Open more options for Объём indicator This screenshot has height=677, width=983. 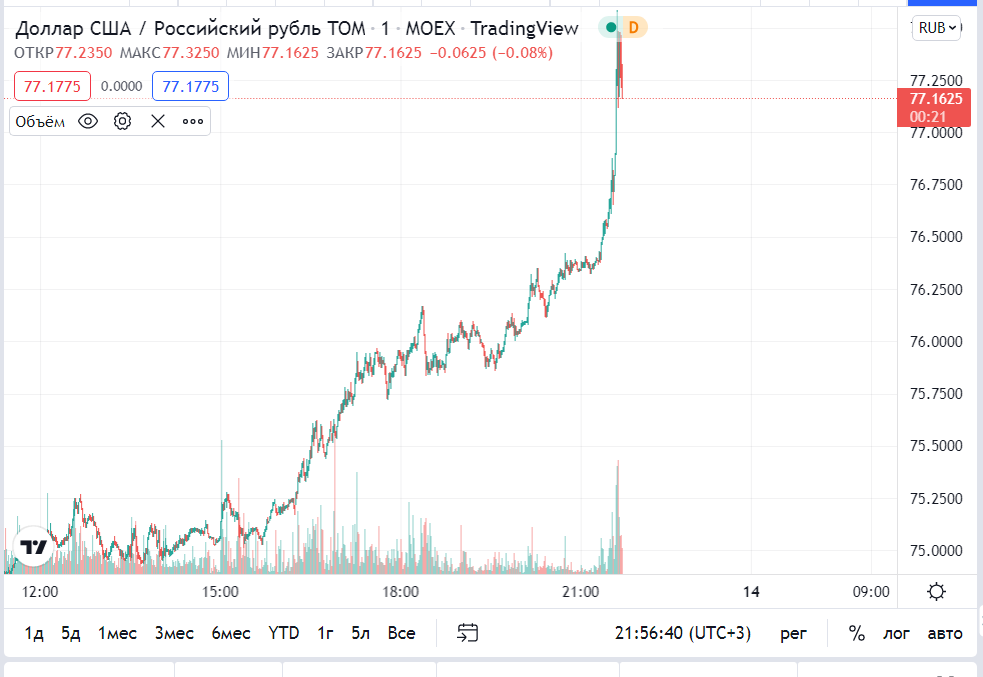pos(193,122)
